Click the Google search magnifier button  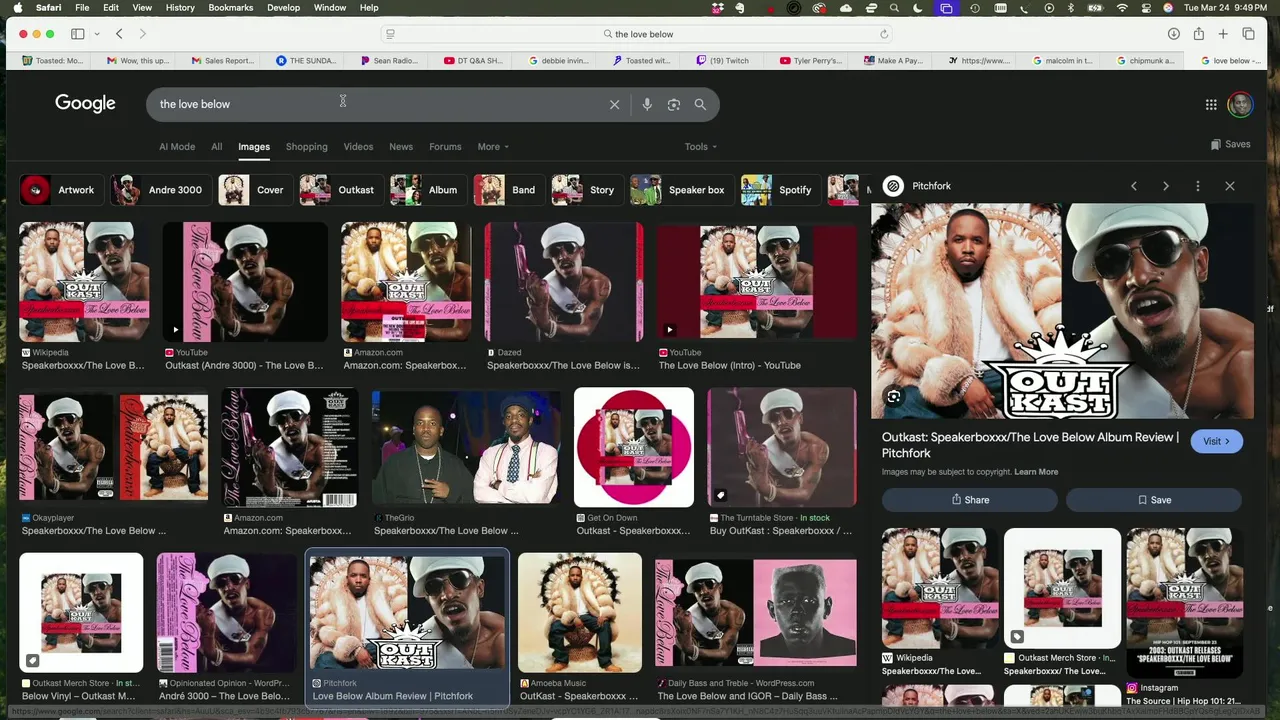pyautogui.click(x=700, y=104)
